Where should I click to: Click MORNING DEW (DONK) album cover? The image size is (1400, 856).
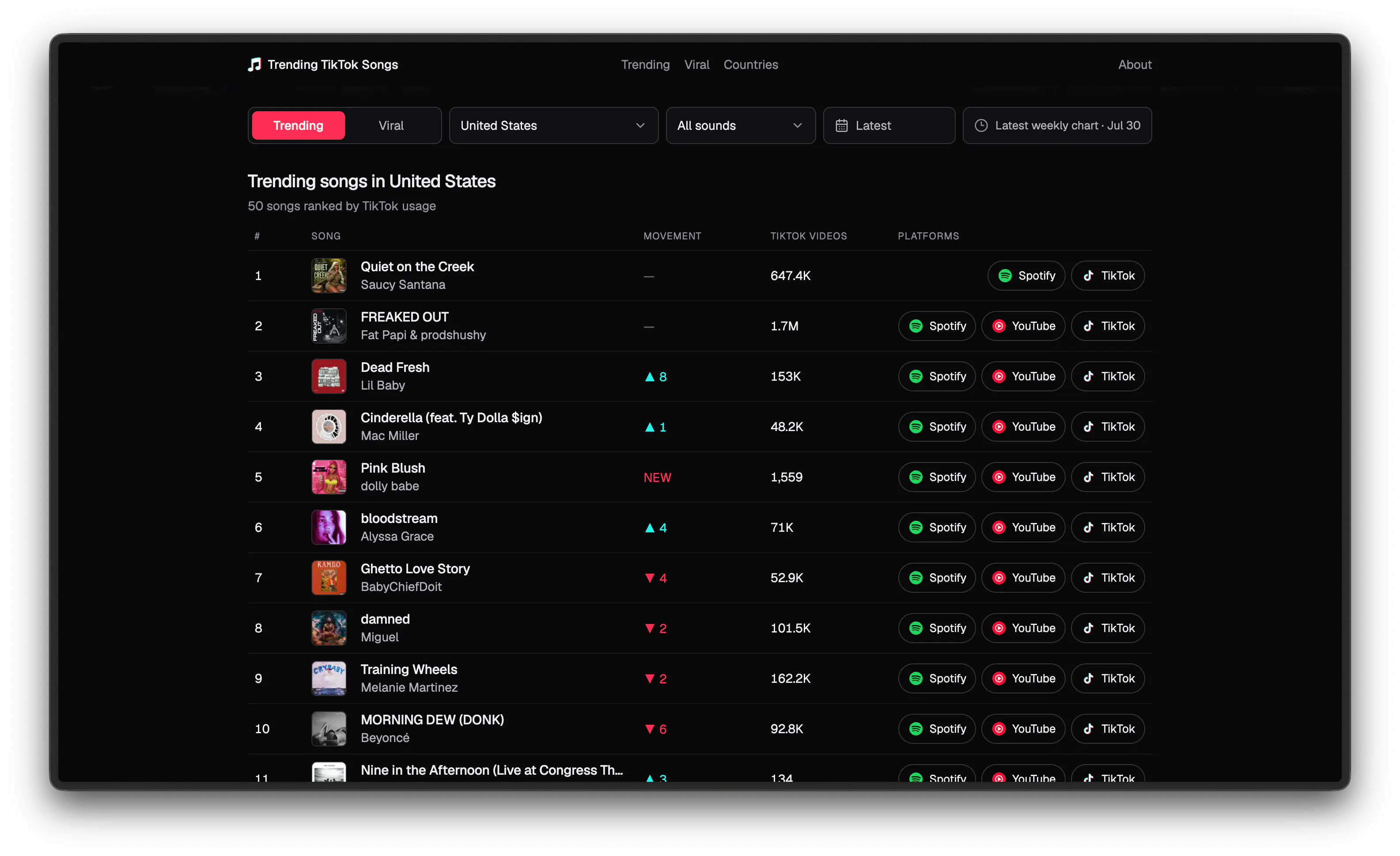329,729
